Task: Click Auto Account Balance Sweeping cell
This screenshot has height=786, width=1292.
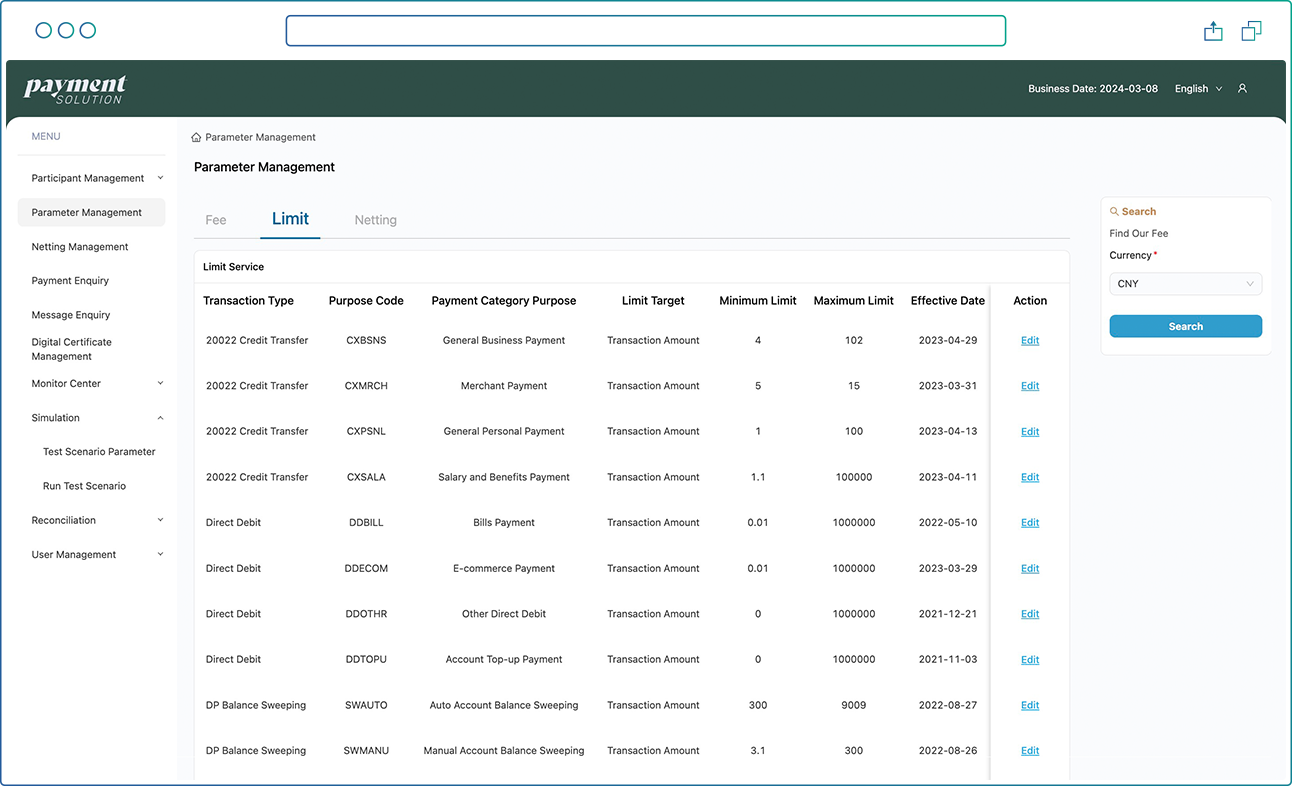Action: click(x=504, y=706)
